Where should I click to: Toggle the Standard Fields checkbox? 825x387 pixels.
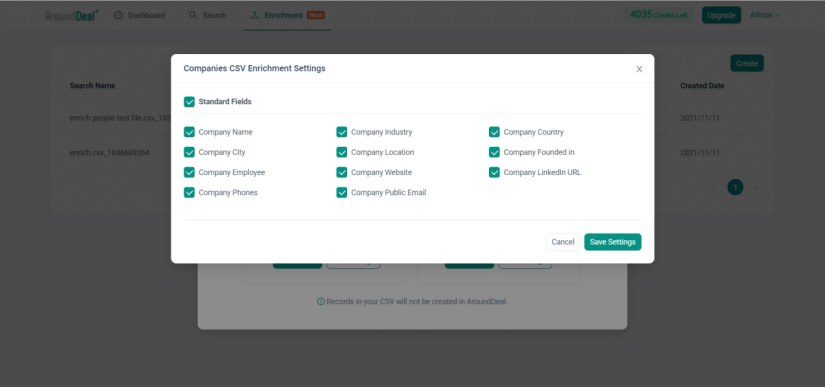[189, 102]
